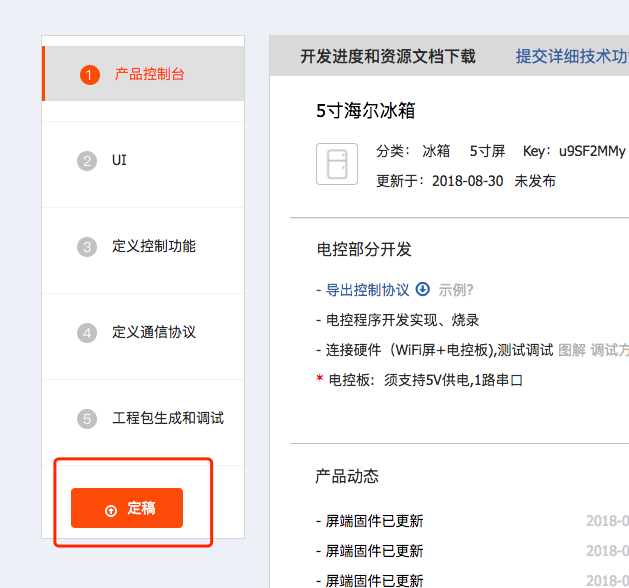View the 示例? example link
The width and height of the screenshot is (629, 588).
456,290
